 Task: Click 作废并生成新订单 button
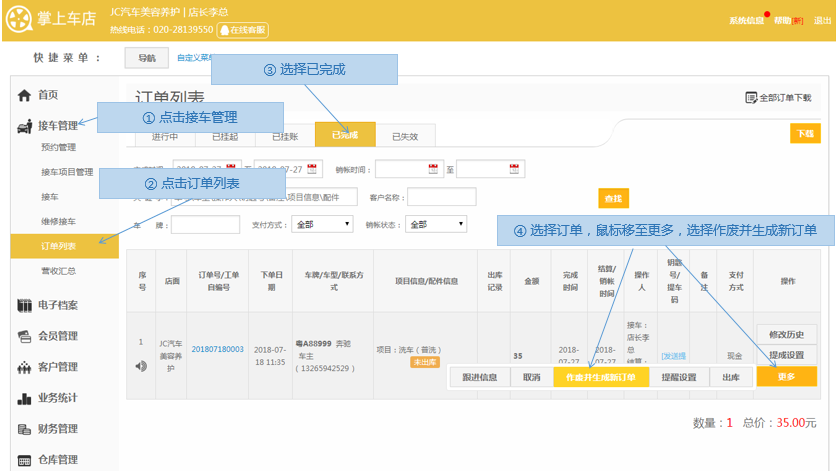tap(600, 377)
